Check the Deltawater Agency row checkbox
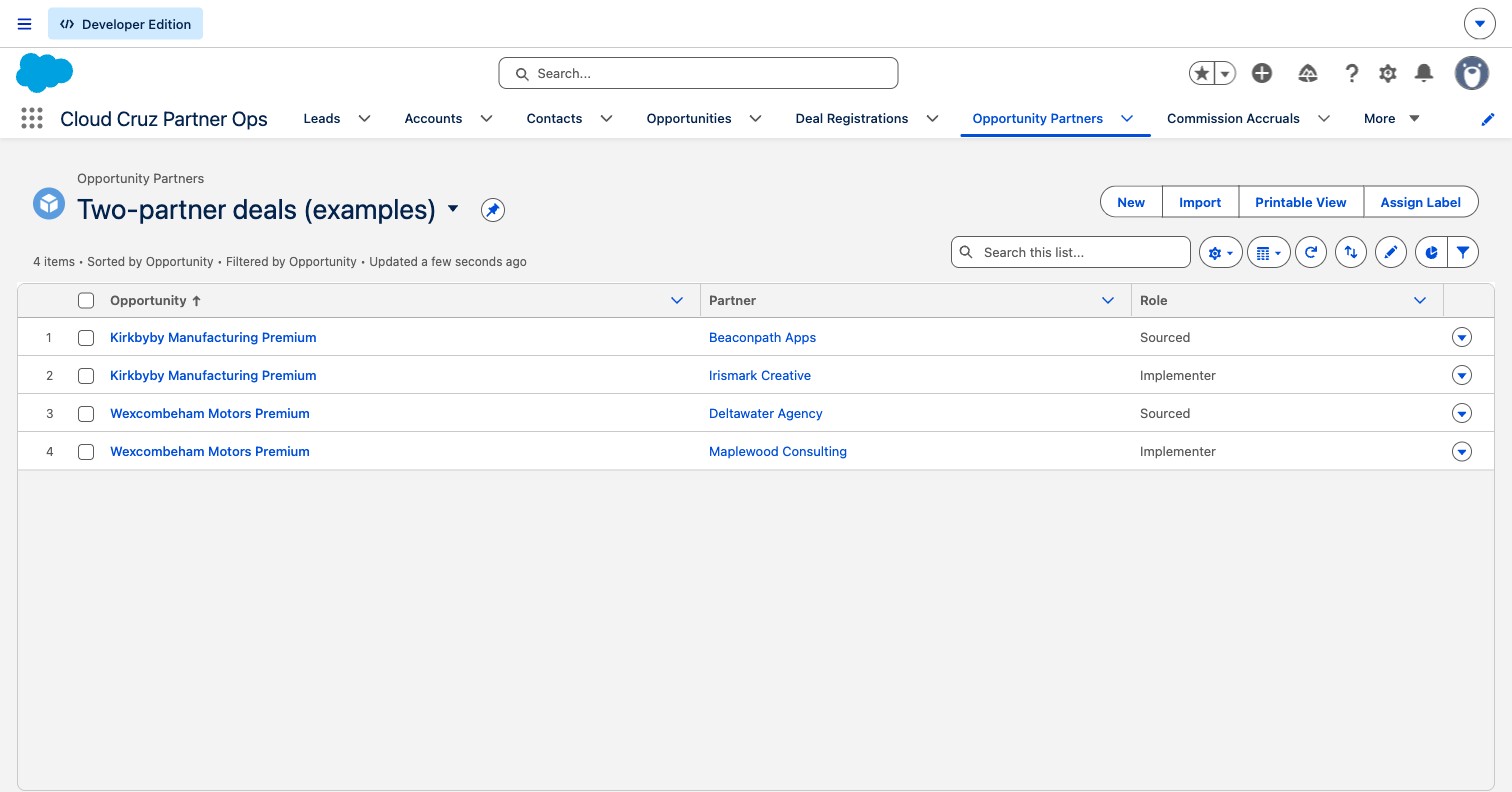 tap(86, 414)
